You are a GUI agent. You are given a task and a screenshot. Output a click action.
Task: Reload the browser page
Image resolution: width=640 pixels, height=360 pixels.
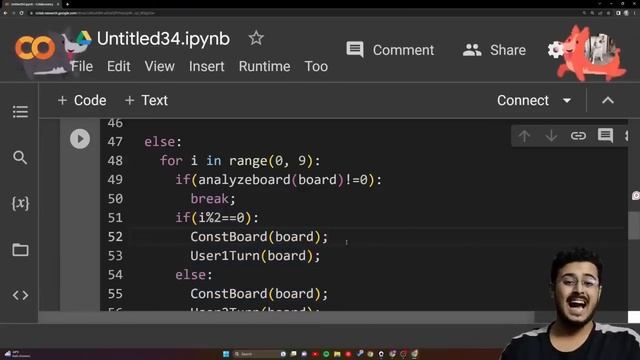coord(22,13)
